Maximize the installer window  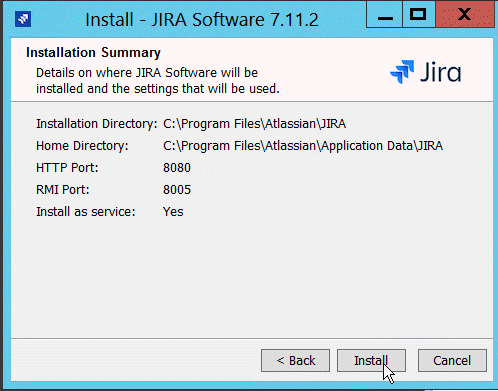[x=419, y=14]
